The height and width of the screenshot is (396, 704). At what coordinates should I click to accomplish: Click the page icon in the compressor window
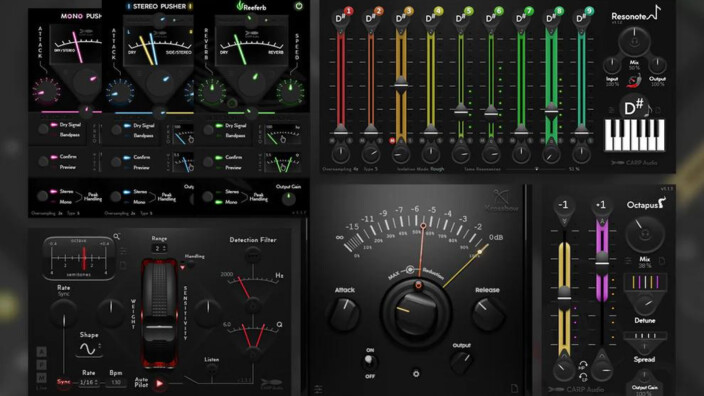(515, 388)
